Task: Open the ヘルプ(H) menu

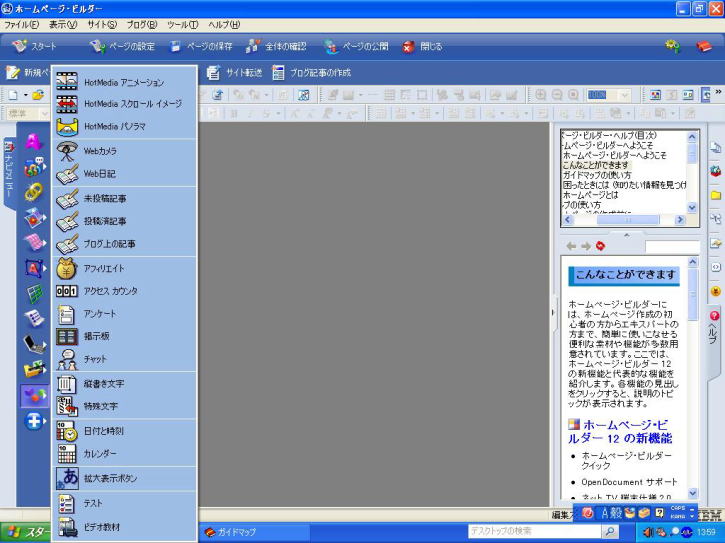Action: coord(224,25)
